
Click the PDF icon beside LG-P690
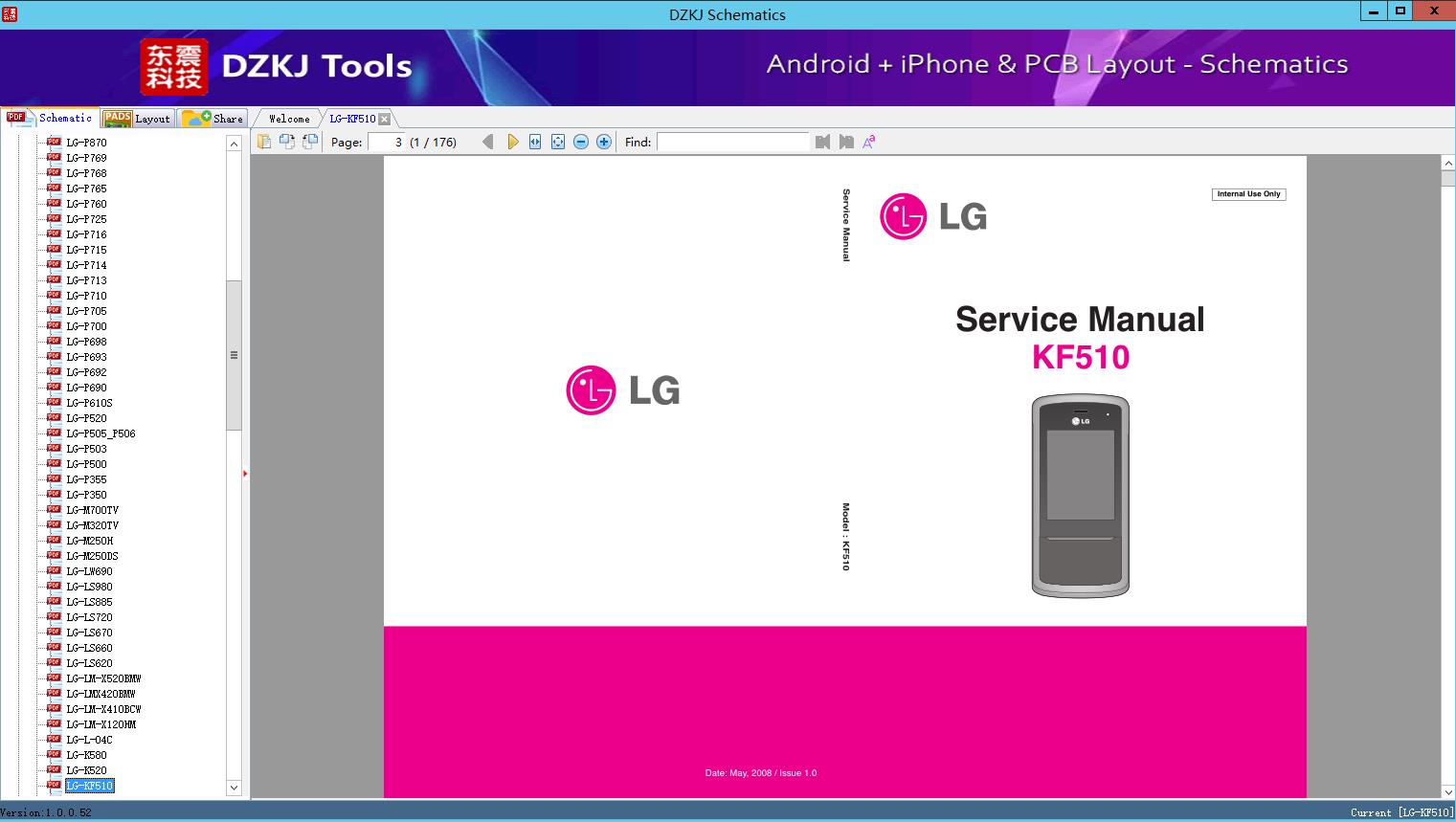tap(55, 388)
